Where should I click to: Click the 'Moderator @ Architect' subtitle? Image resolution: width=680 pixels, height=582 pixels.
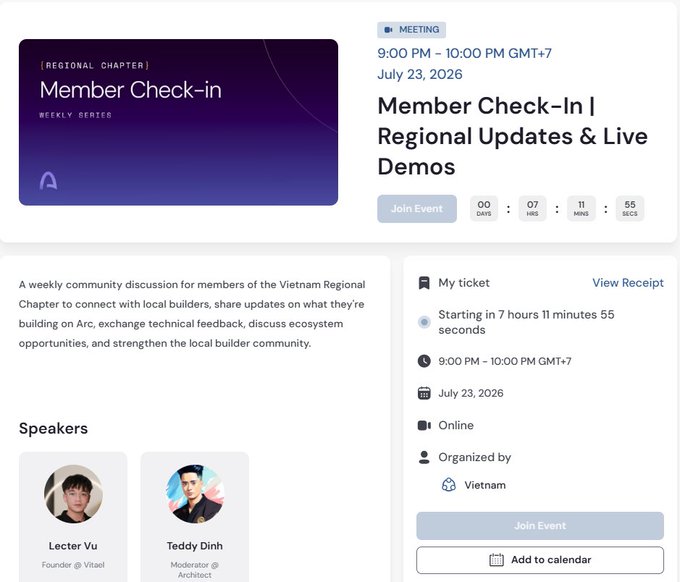195,570
